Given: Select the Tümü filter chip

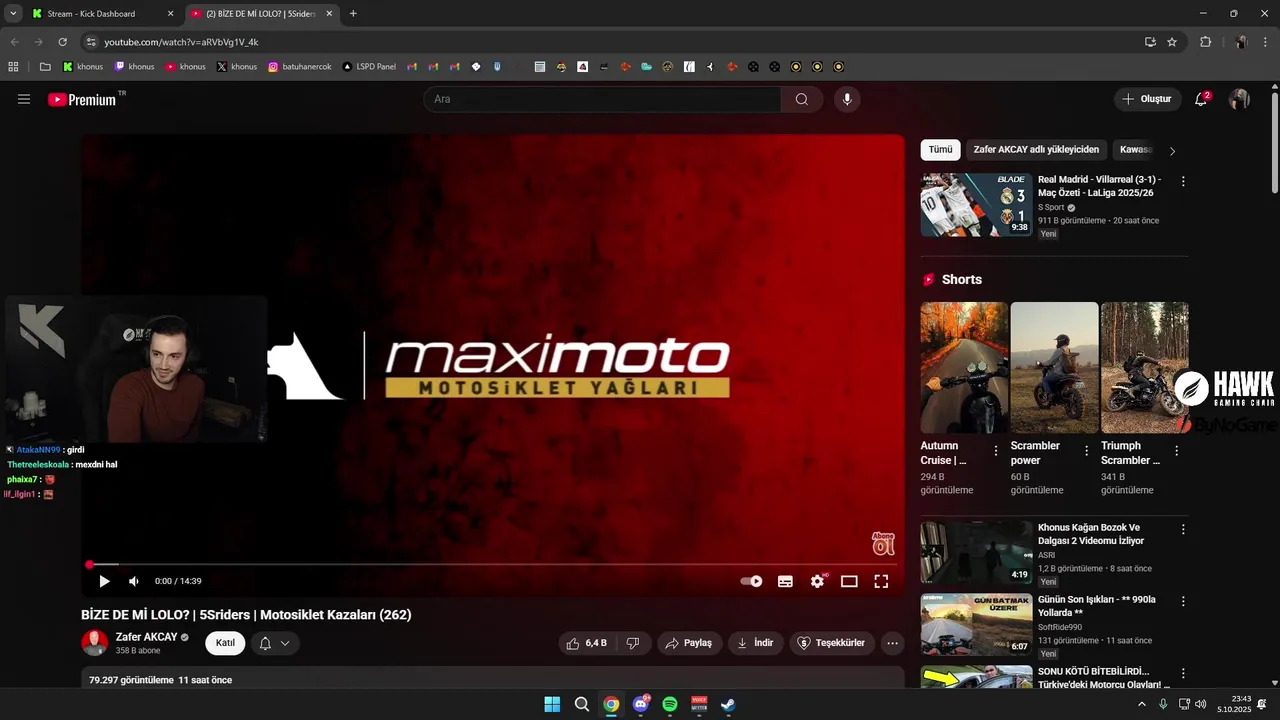Looking at the screenshot, I should [940, 150].
